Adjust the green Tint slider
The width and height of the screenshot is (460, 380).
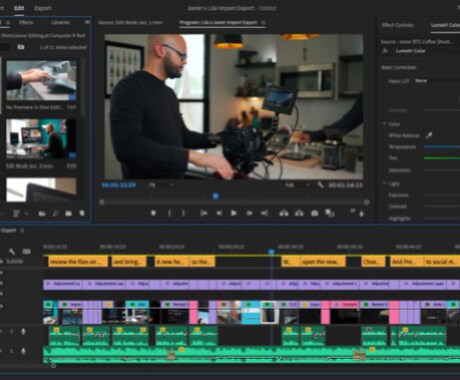click(442, 158)
